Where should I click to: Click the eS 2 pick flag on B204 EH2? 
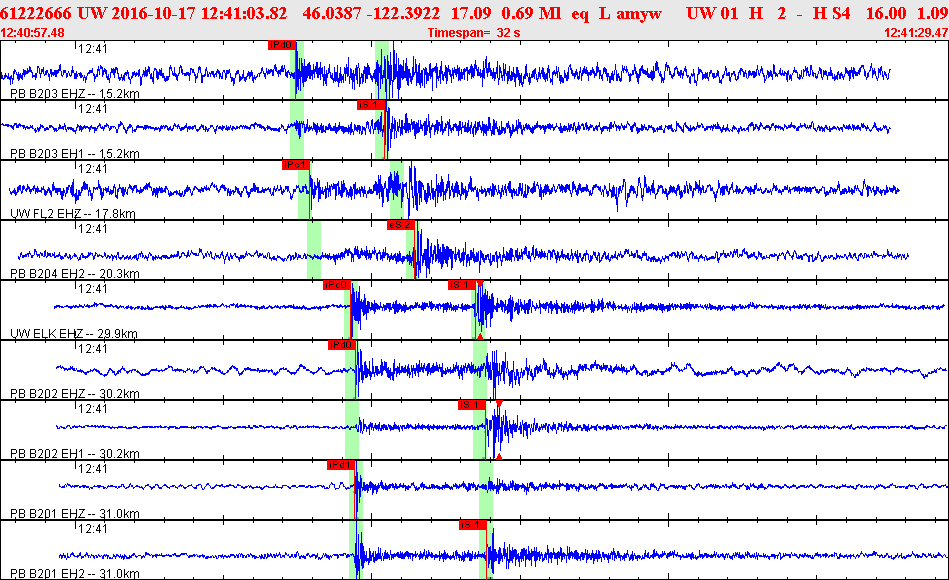click(400, 225)
